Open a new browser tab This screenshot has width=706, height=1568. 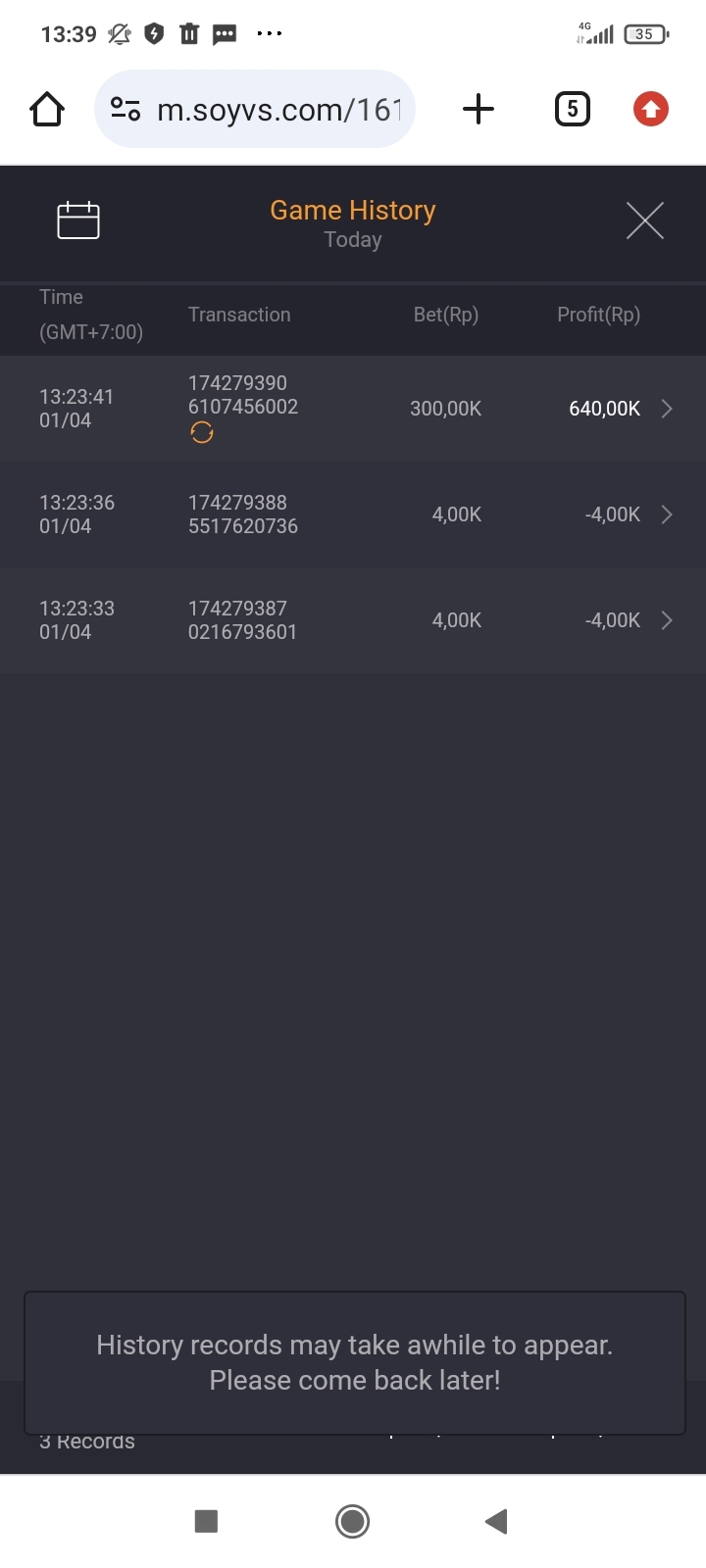click(x=478, y=109)
